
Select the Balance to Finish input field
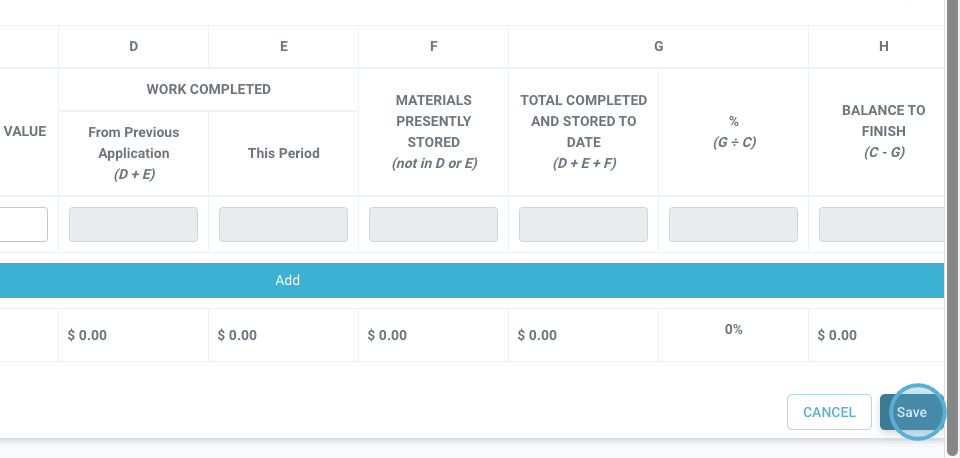coord(880,225)
